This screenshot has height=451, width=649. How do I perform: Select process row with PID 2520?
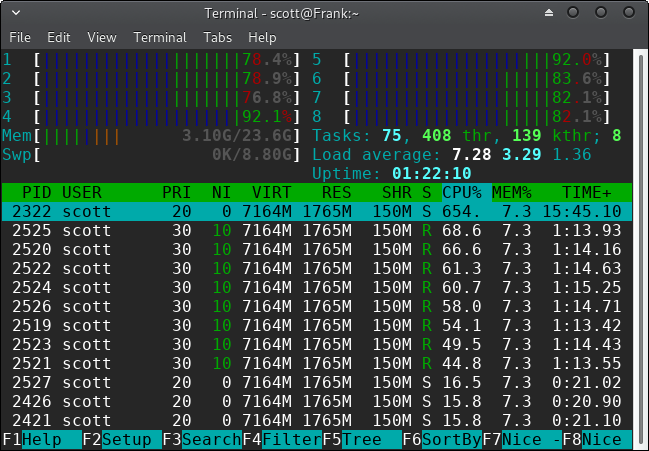point(317,249)
